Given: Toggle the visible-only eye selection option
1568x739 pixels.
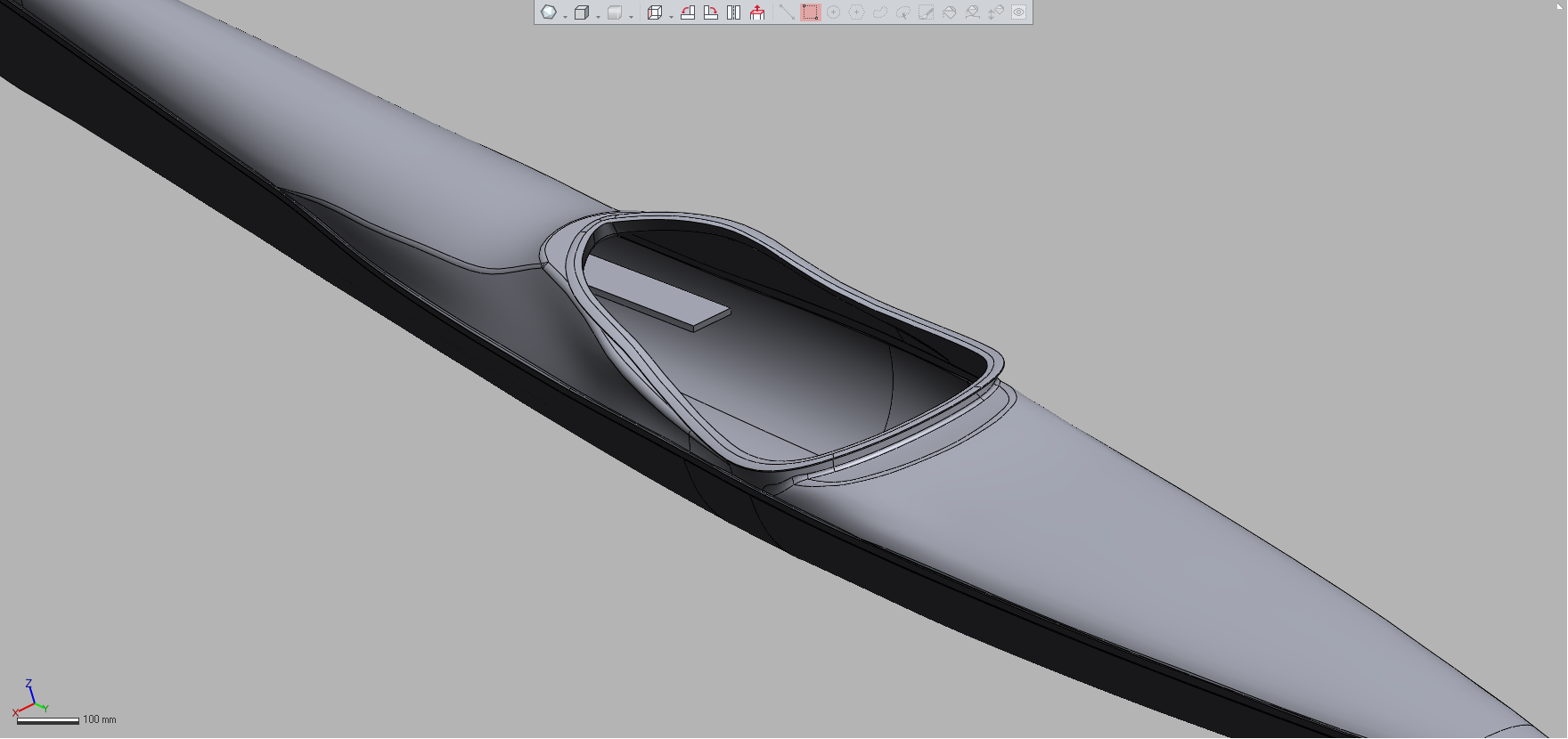Looking at the screenshot, I should coord(1018,12).
